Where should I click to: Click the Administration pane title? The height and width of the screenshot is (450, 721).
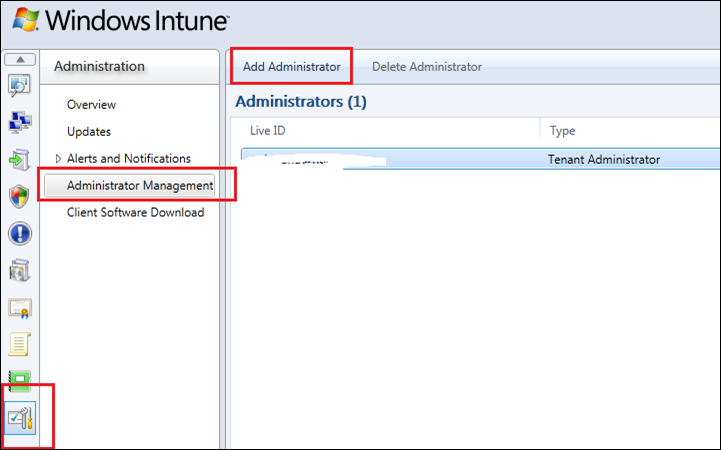pos(99,66)
